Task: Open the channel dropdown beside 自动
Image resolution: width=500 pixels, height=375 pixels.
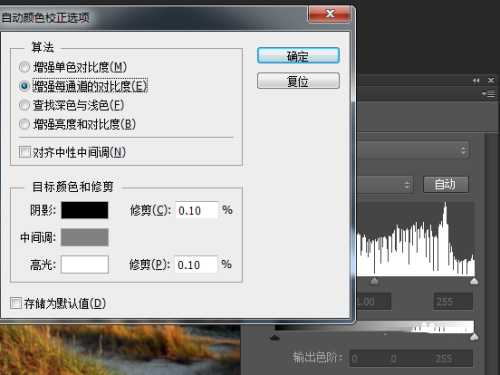Action: pos(385,185)
